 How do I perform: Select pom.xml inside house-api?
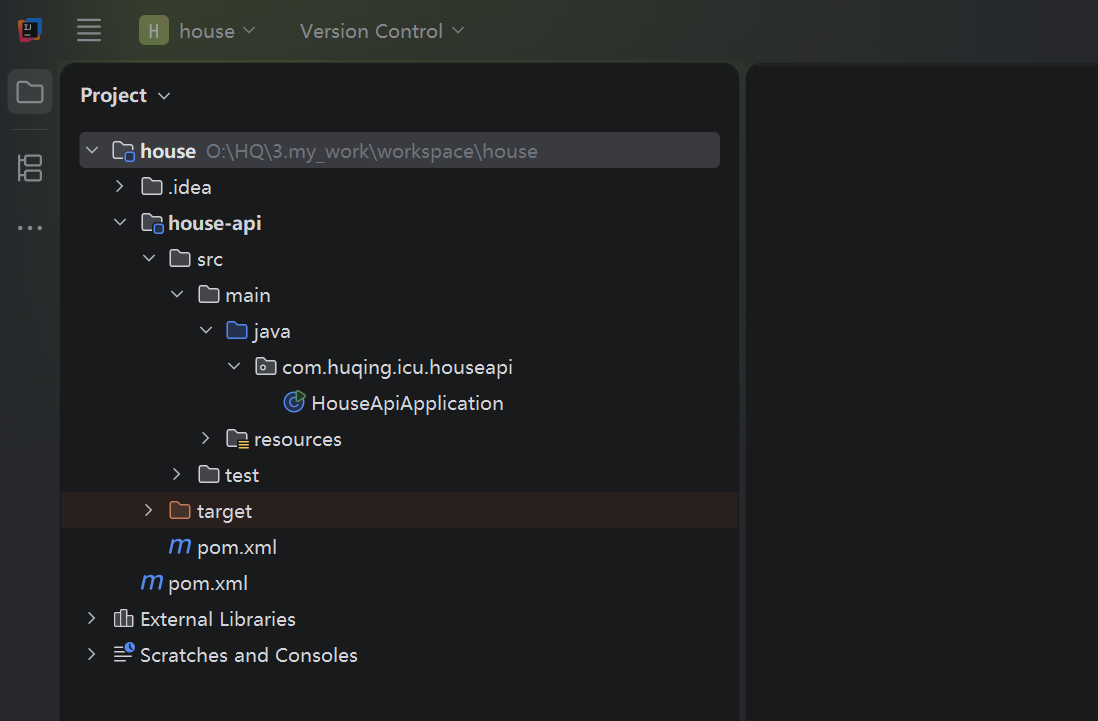tap(237, 547)
